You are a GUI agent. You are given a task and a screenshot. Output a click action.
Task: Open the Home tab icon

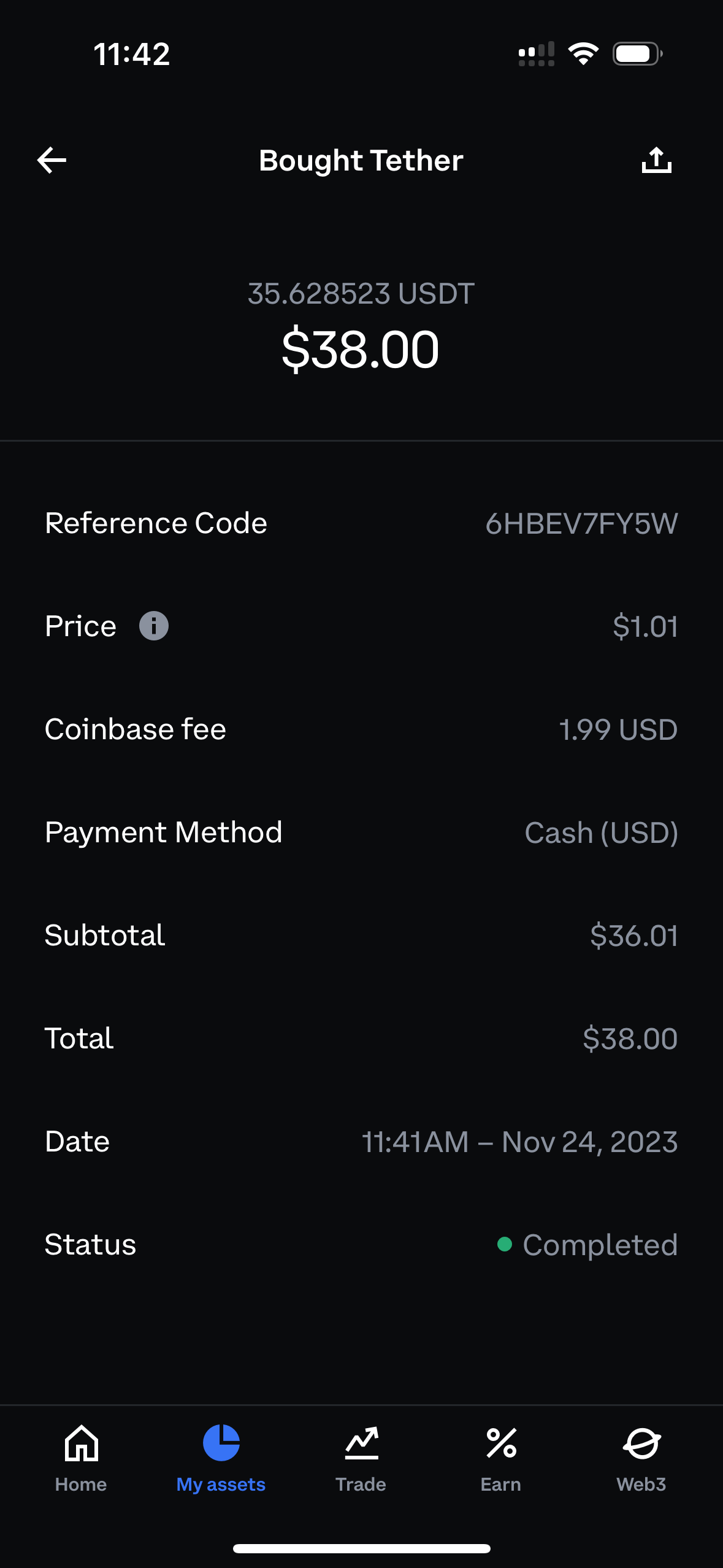(x=81, y=1443)
